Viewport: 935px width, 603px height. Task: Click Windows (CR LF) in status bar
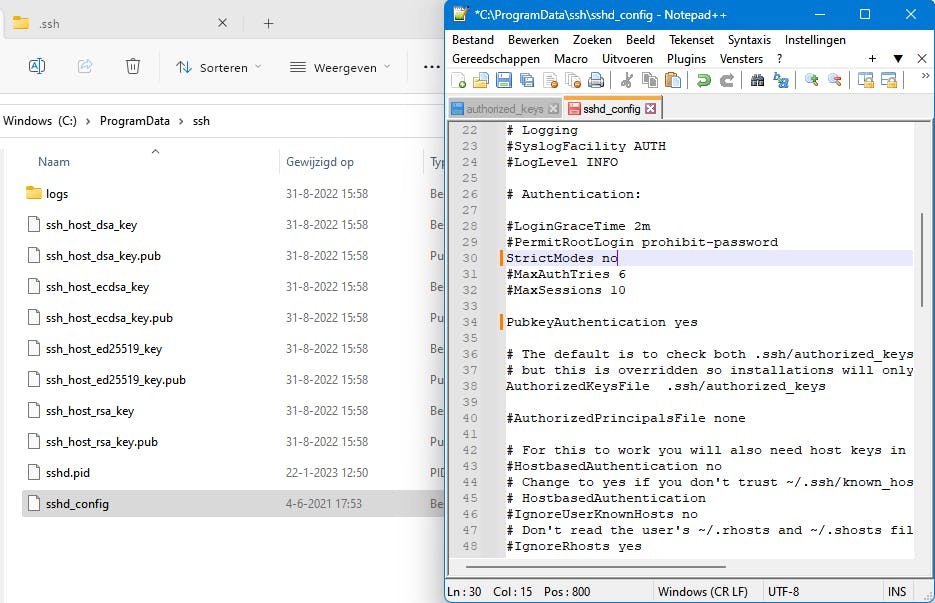702,591
